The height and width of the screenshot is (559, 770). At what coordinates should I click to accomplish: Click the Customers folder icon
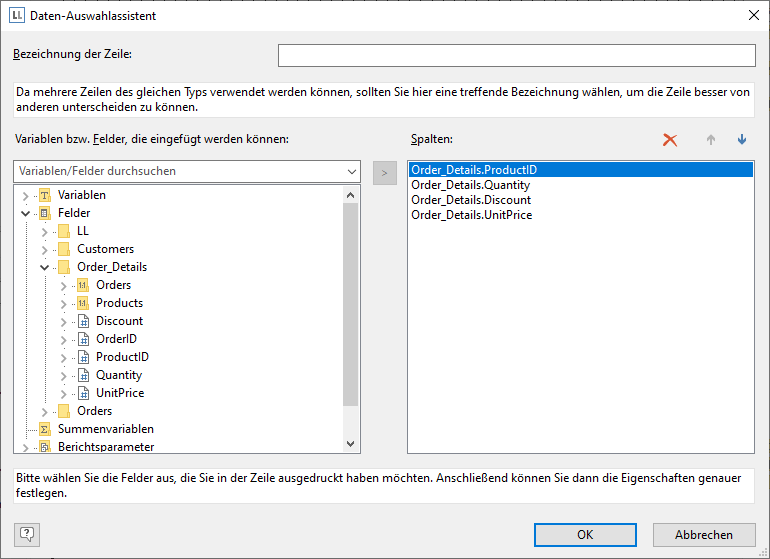pyautogui.click(x=63, y=249)
